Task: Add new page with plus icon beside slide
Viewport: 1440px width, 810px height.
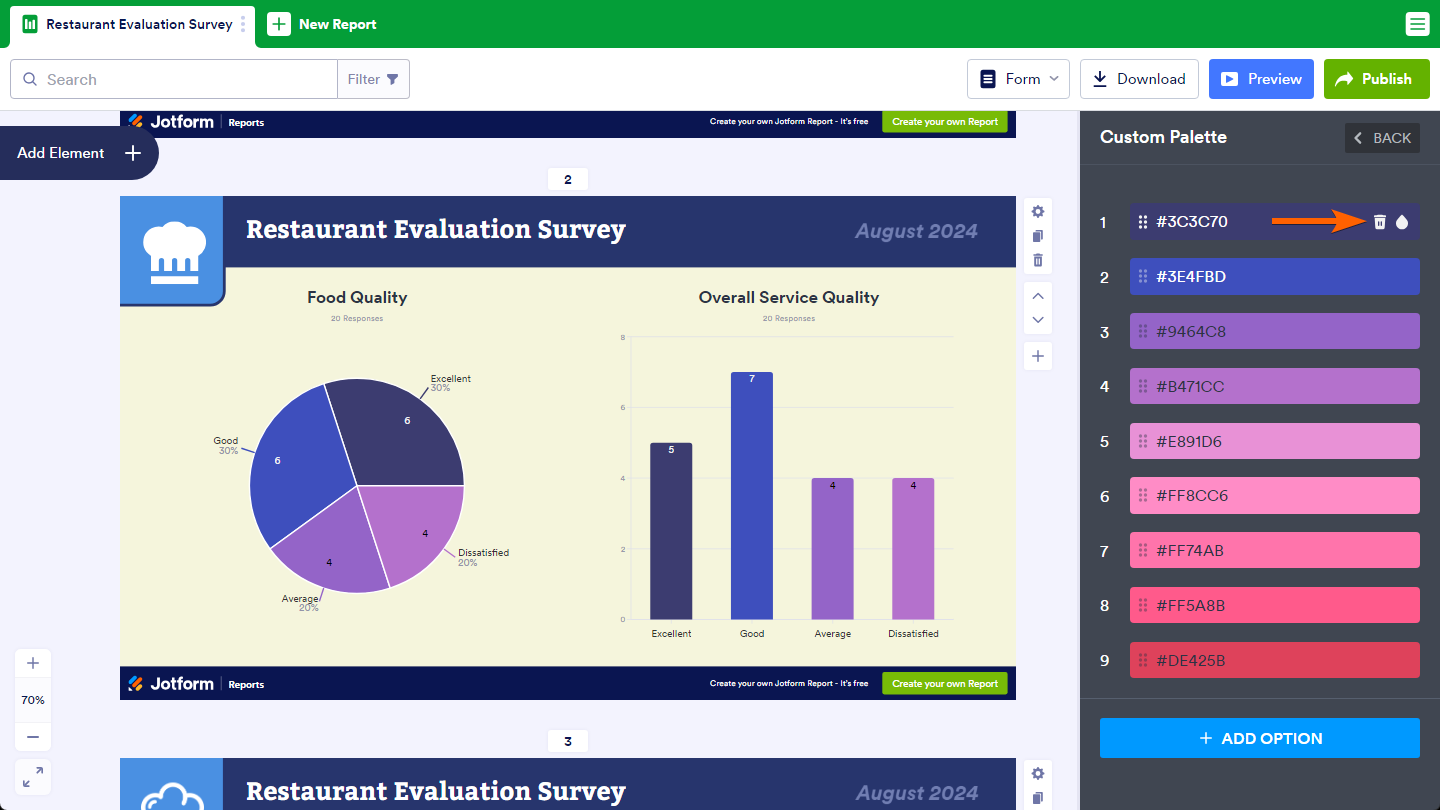Action: coord(1038,356)
